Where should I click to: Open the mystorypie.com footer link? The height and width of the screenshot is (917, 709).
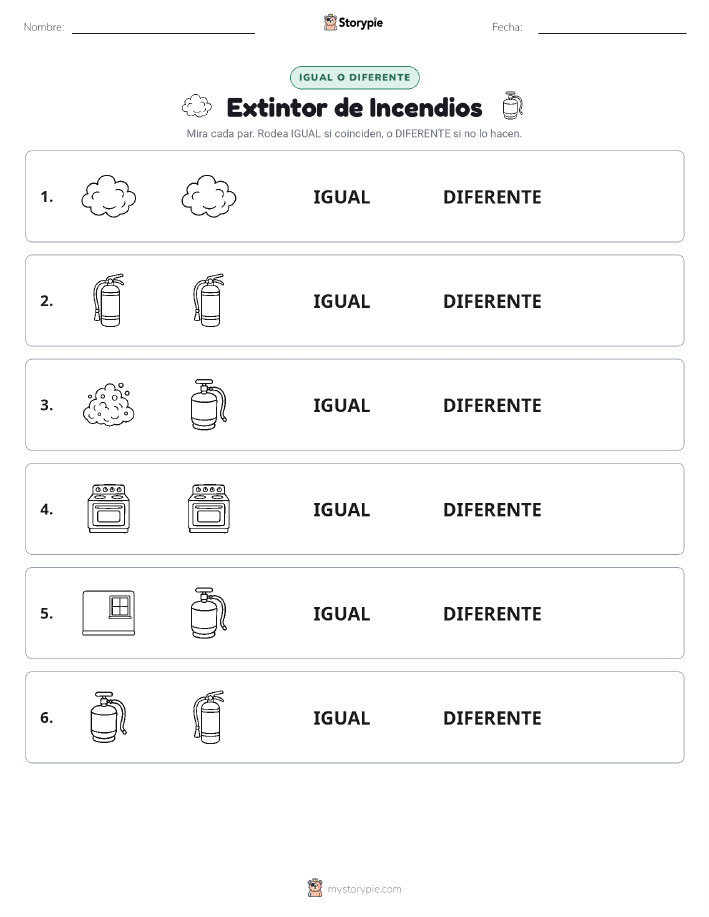click(x=364, y=889)
